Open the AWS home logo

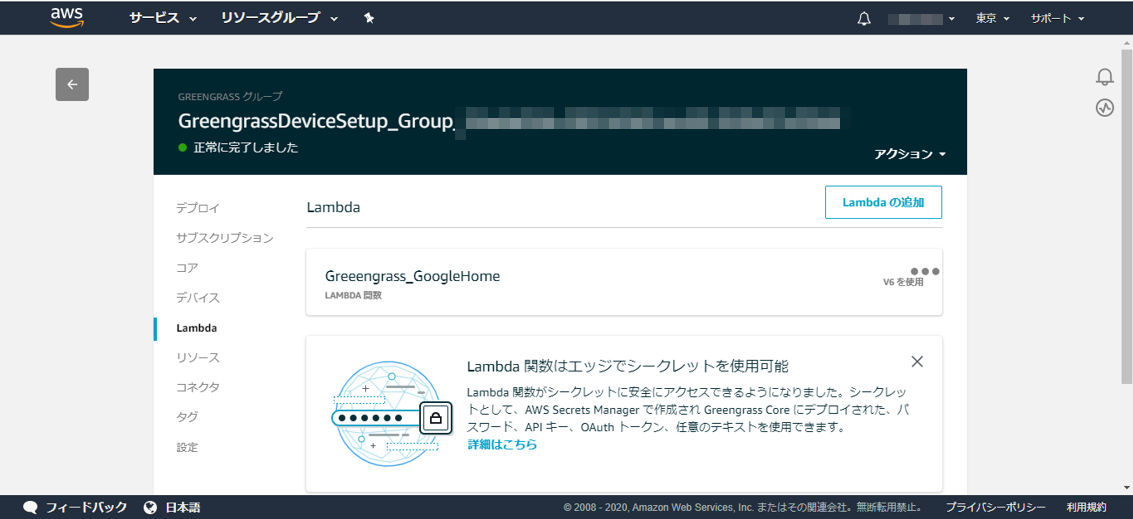(x=67, y=18)
